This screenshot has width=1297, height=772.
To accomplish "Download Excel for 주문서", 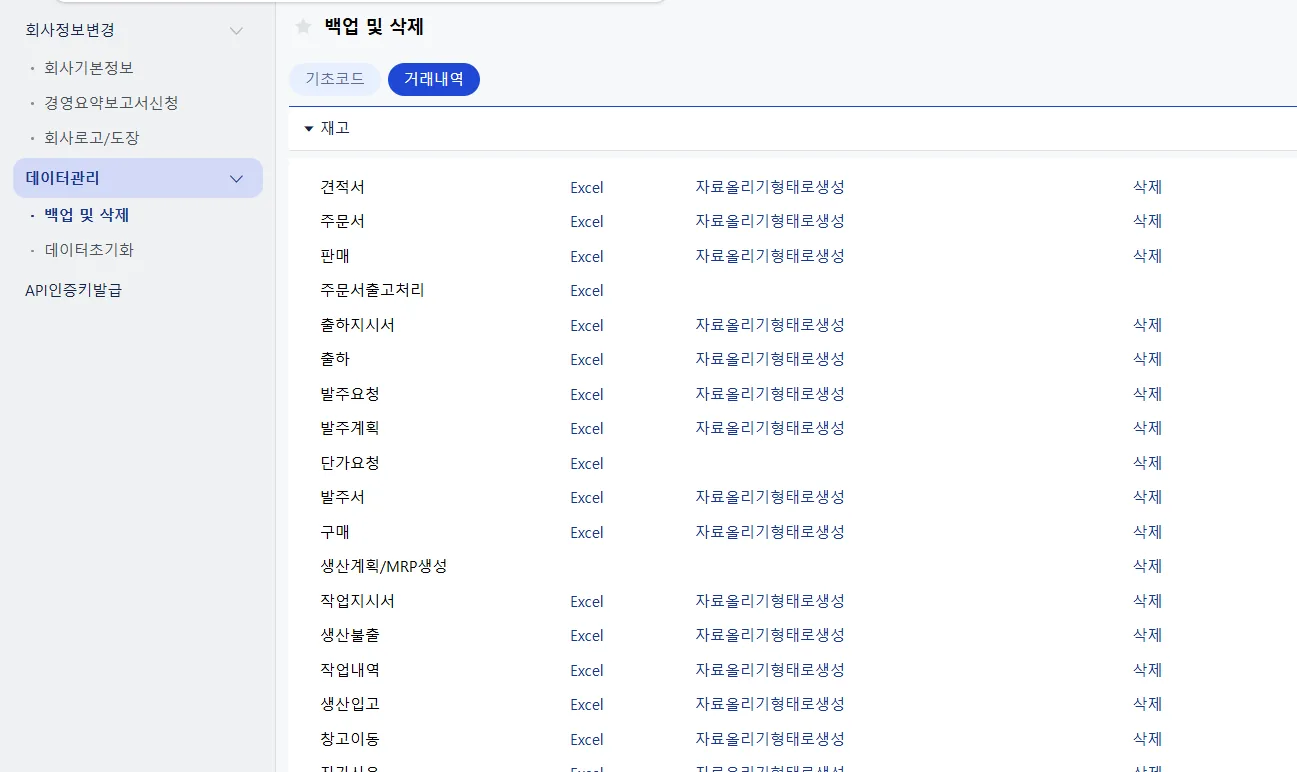I will coord(587,222).
